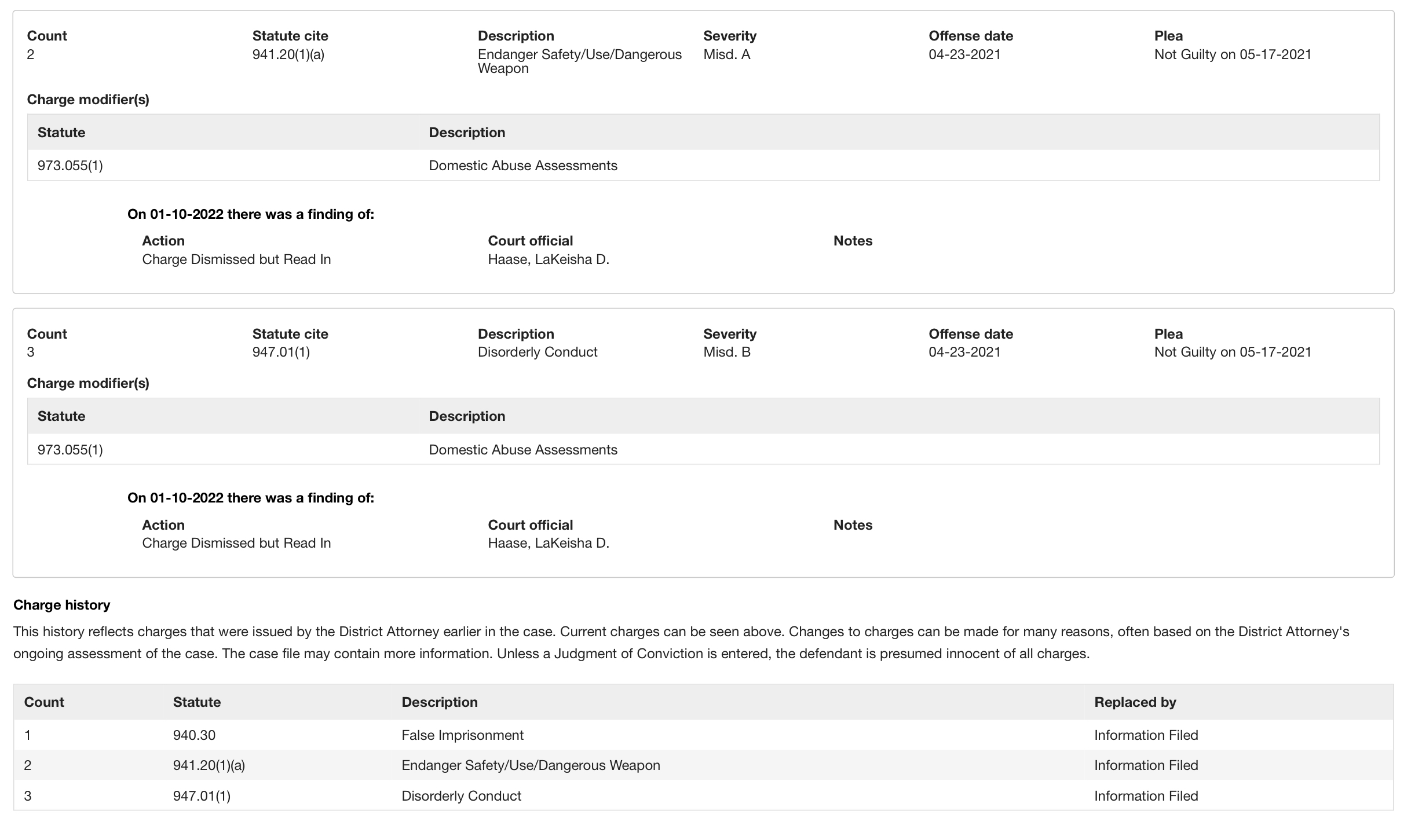Click Charge modifier(s) label under Count 2
This screenshot has width=1422, height=840.
click(88, 100)
